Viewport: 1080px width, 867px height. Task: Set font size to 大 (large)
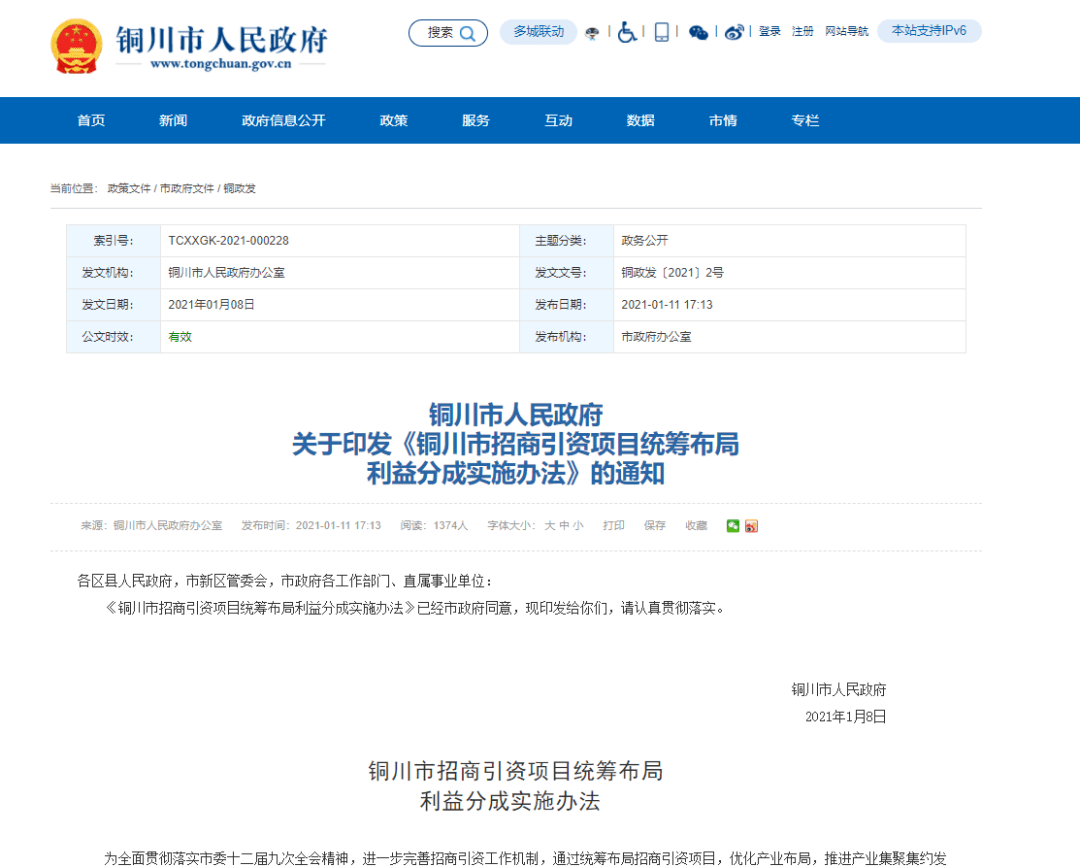(x=549, y=526)
